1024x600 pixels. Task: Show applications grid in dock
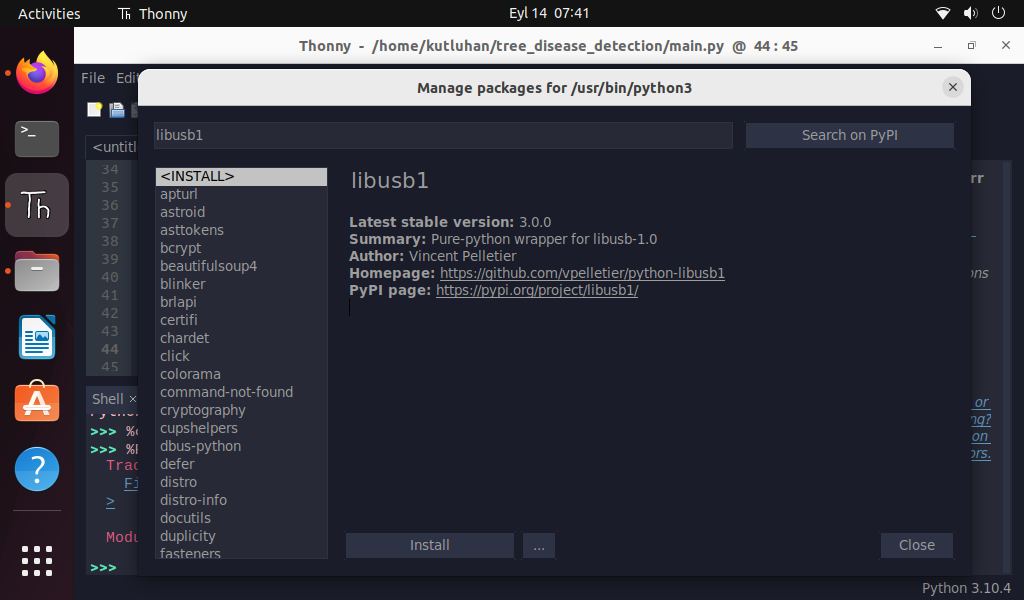click(x=37, y=560)
